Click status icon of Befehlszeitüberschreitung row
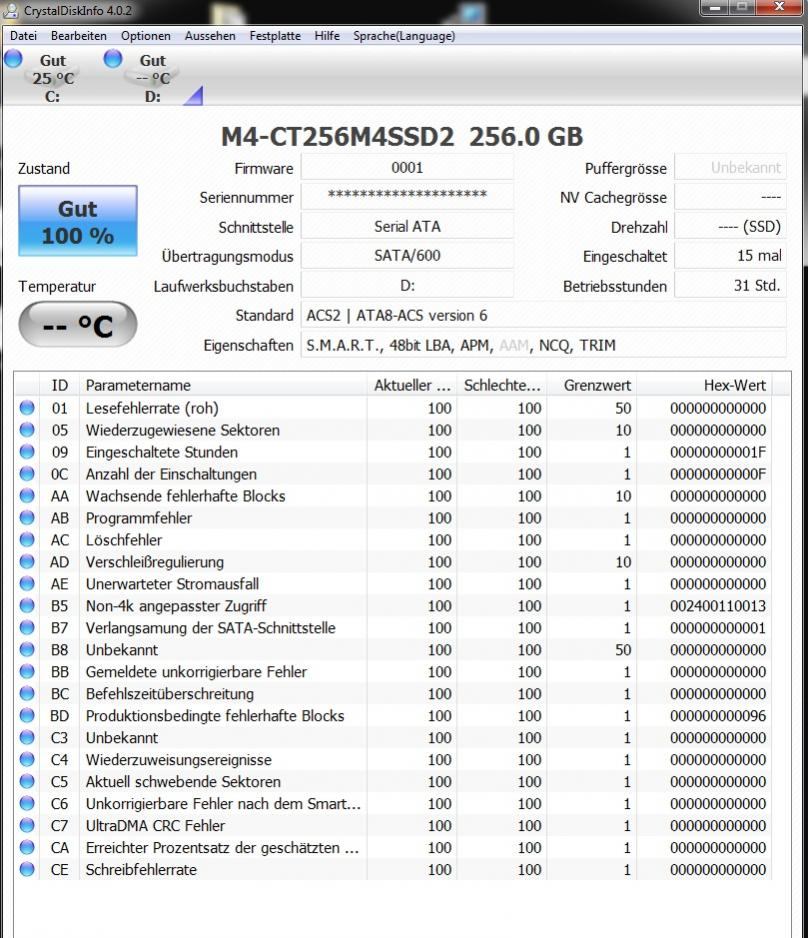Screen dimensions: 808x938 tap(27, 693)
